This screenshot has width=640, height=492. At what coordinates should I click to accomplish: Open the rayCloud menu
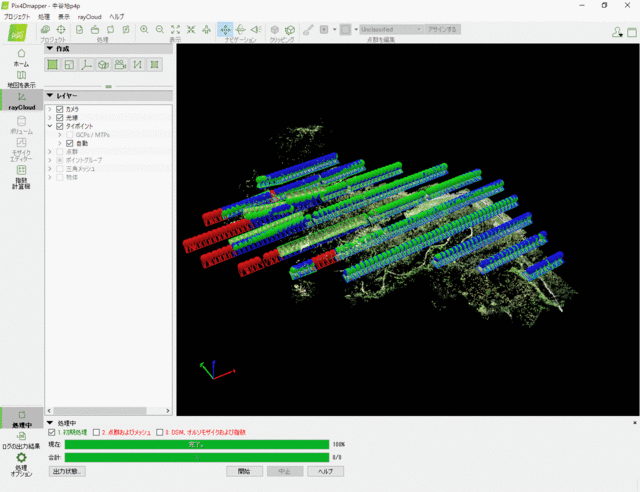(x=89, y=17)
